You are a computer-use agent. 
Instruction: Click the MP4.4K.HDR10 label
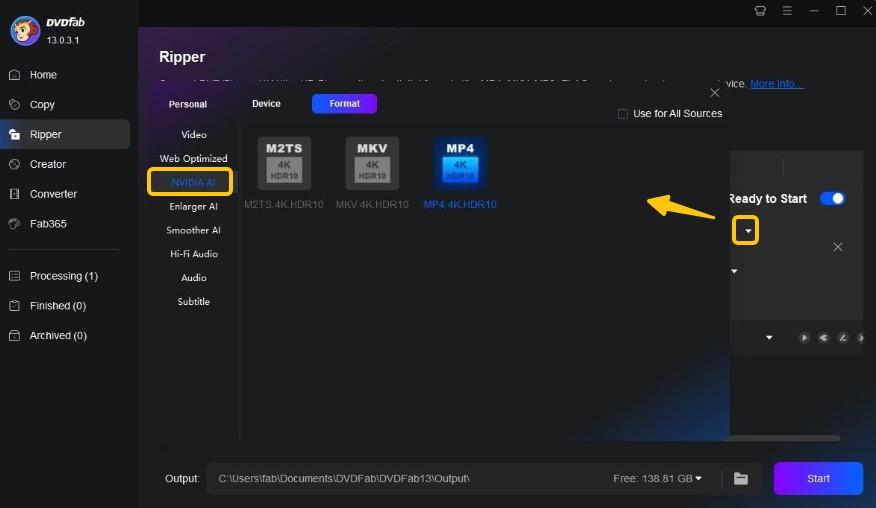pyautogui.click(x=460, y=205)
